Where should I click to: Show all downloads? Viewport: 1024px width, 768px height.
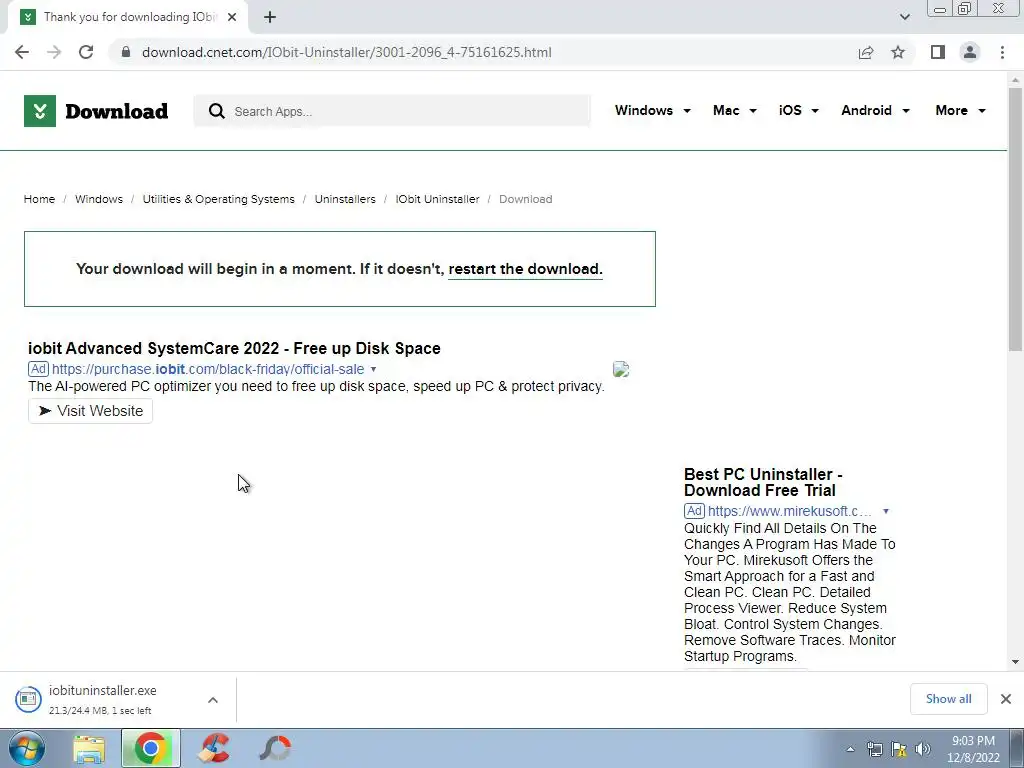point(948,699)
